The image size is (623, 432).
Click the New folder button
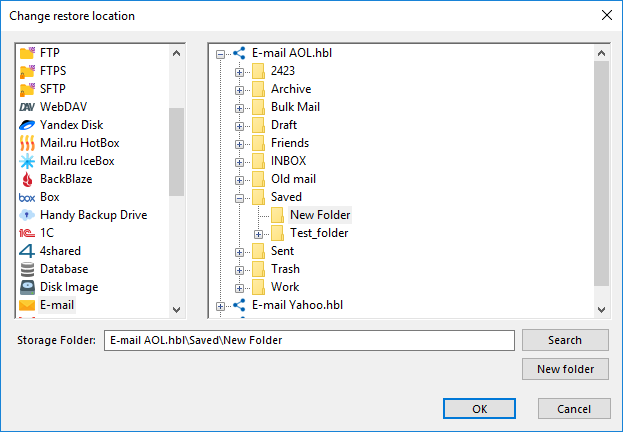(565, 370)
